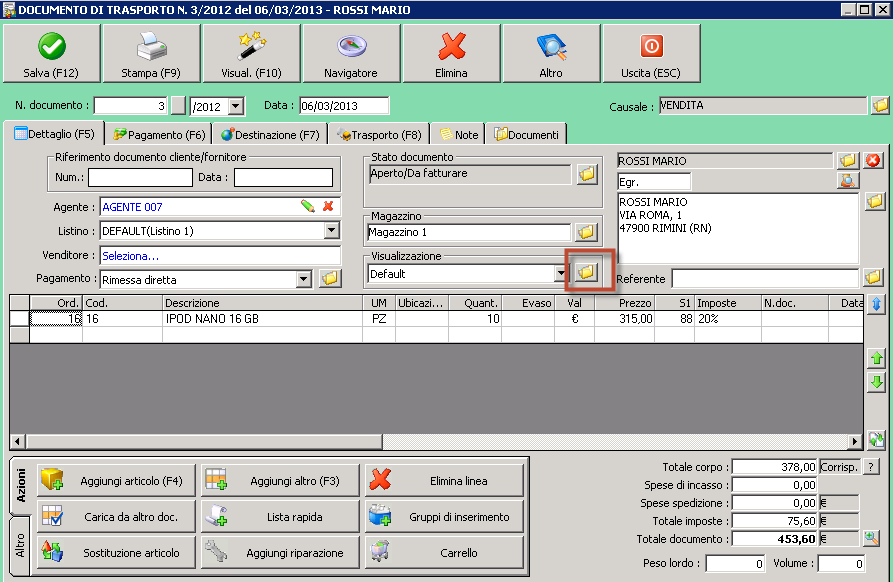Expand the Pagamento Rimessa diretta dropdown
894x582 pixels.
point(304,279)
